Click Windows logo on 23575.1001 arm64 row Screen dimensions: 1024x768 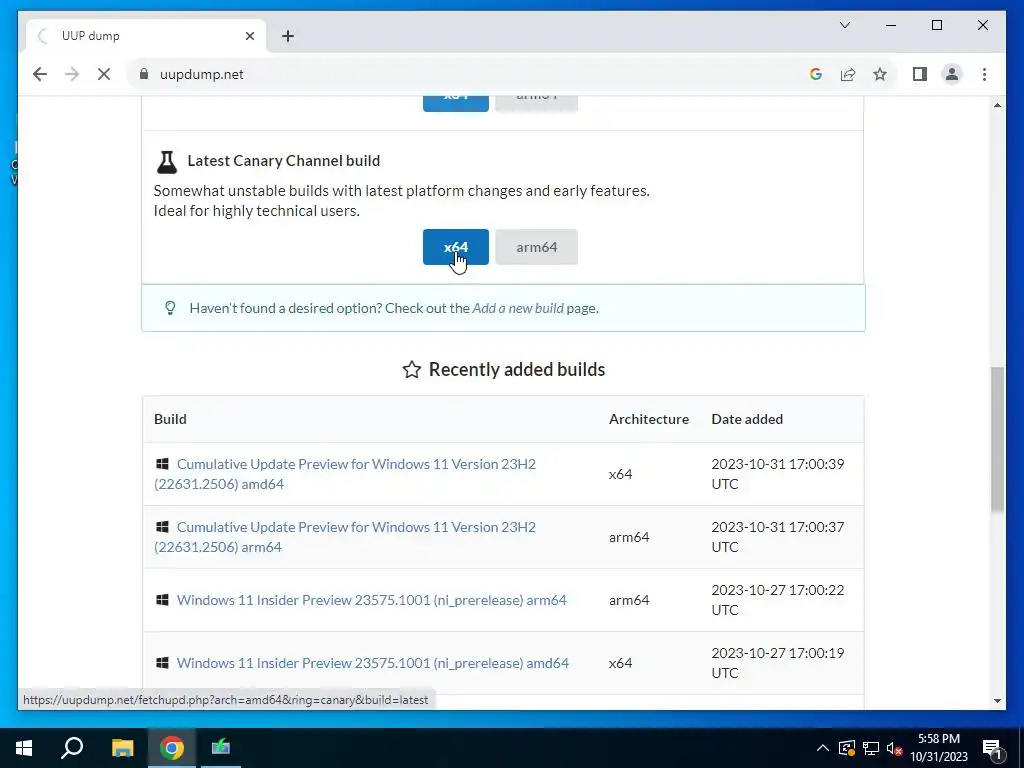click(162, 600)
